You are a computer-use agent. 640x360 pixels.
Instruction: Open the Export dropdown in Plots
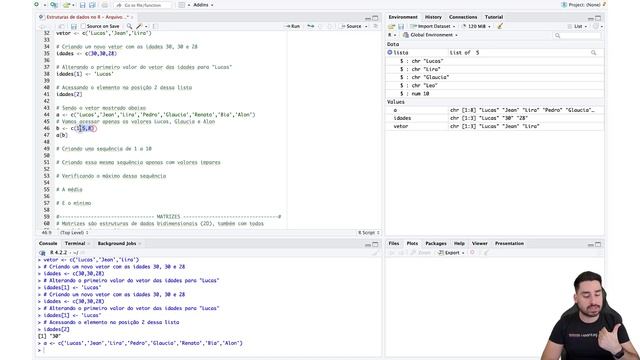coord(451,253)
